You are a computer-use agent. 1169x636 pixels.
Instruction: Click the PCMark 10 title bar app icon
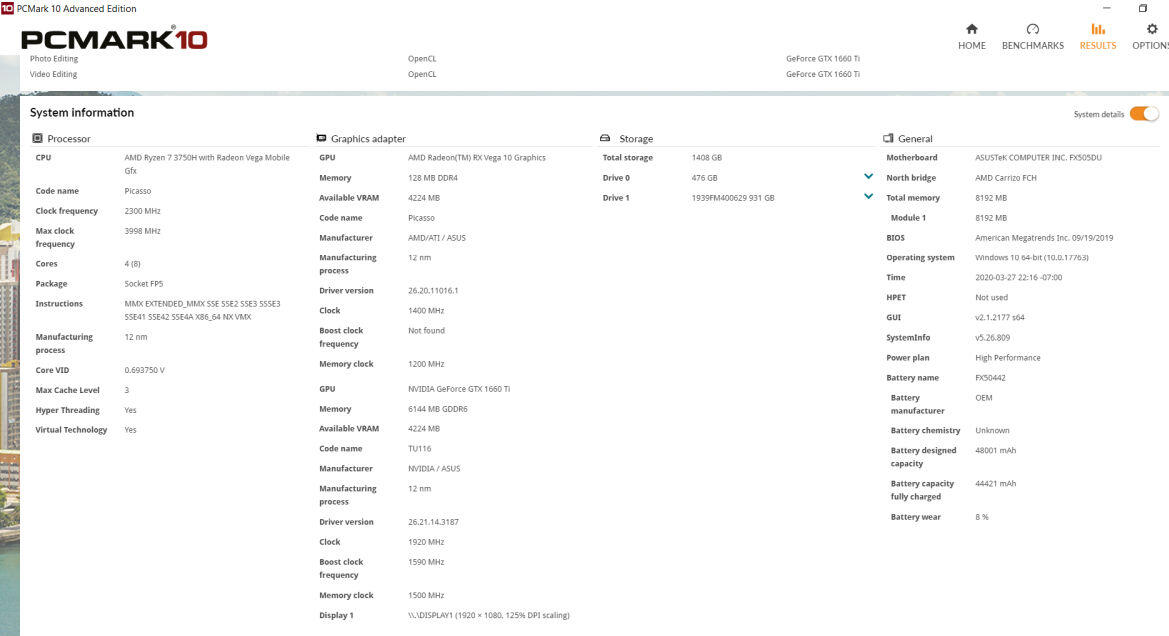7,8
